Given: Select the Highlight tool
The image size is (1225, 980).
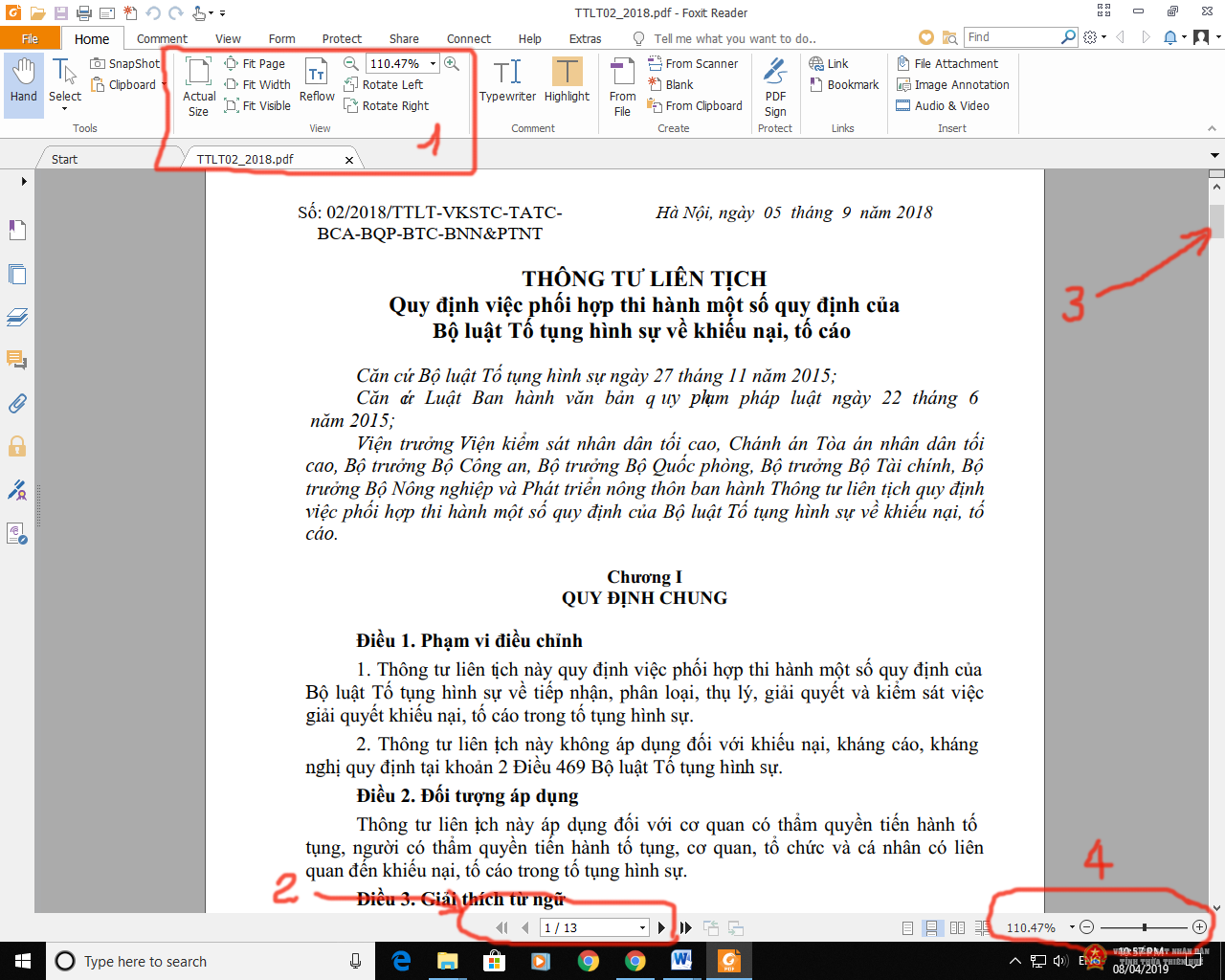Looking at the screenshot, I should (x=567, y=80).
